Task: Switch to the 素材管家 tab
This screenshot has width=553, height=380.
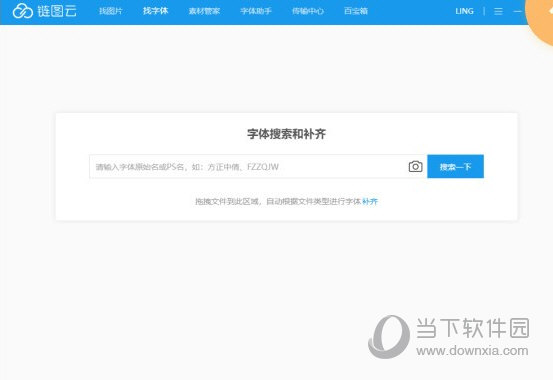Action: 204,11
